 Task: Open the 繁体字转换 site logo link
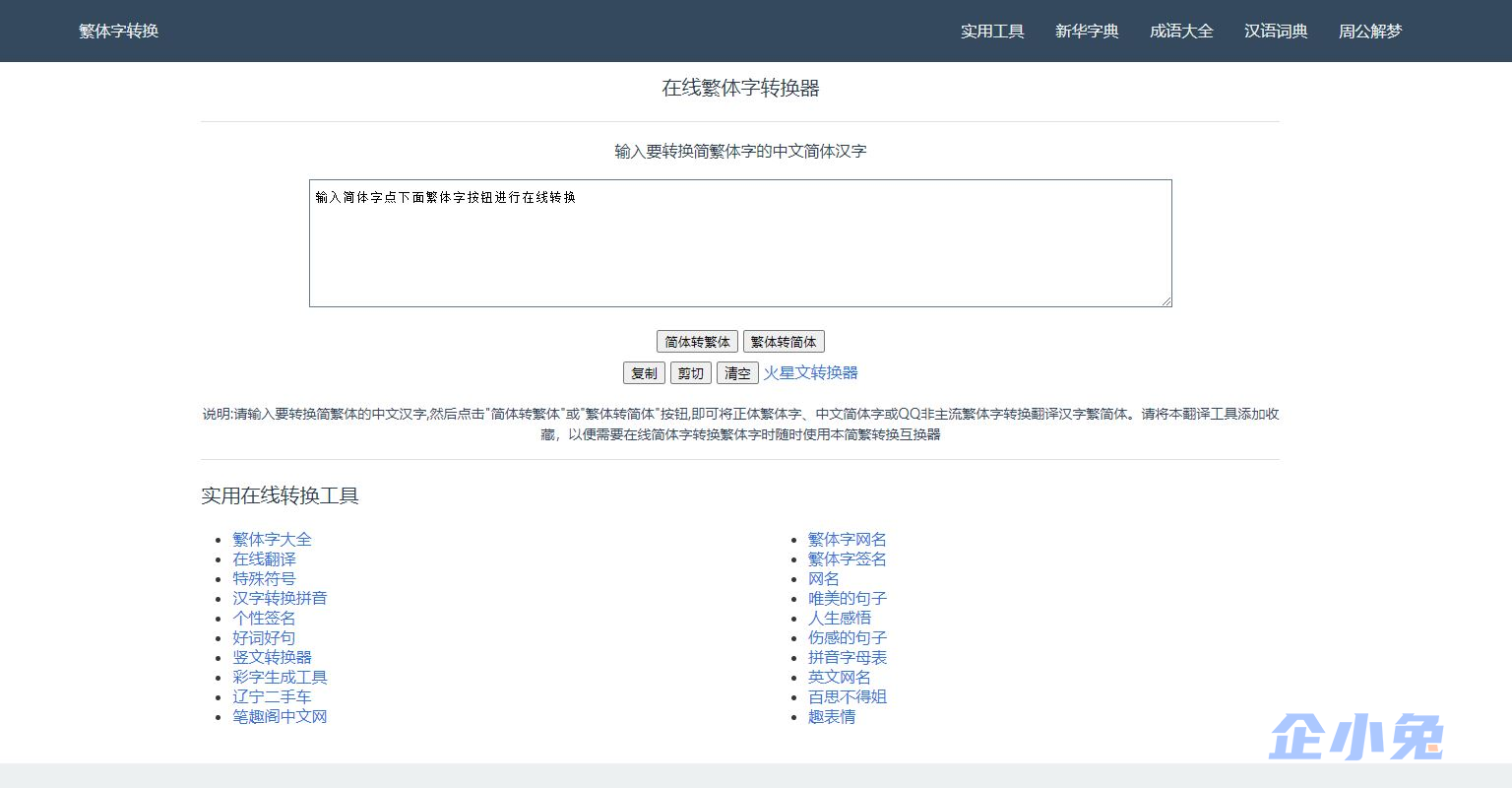tap(118, 31)
